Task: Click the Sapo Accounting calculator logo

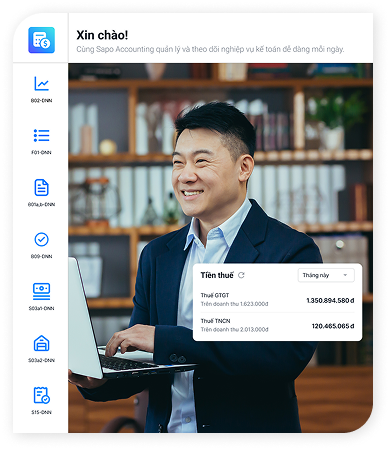Action: coord(41,40)
